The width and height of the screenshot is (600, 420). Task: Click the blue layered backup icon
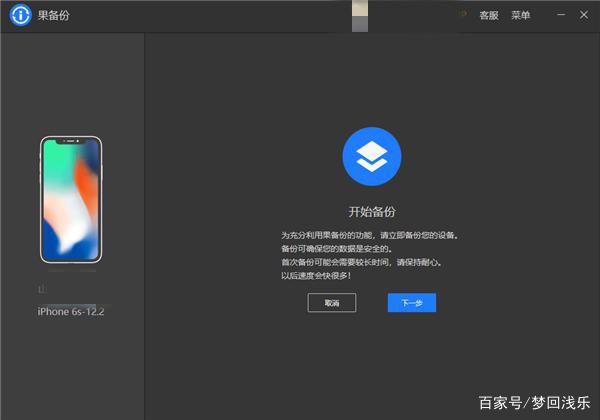(x=371, y=155)
